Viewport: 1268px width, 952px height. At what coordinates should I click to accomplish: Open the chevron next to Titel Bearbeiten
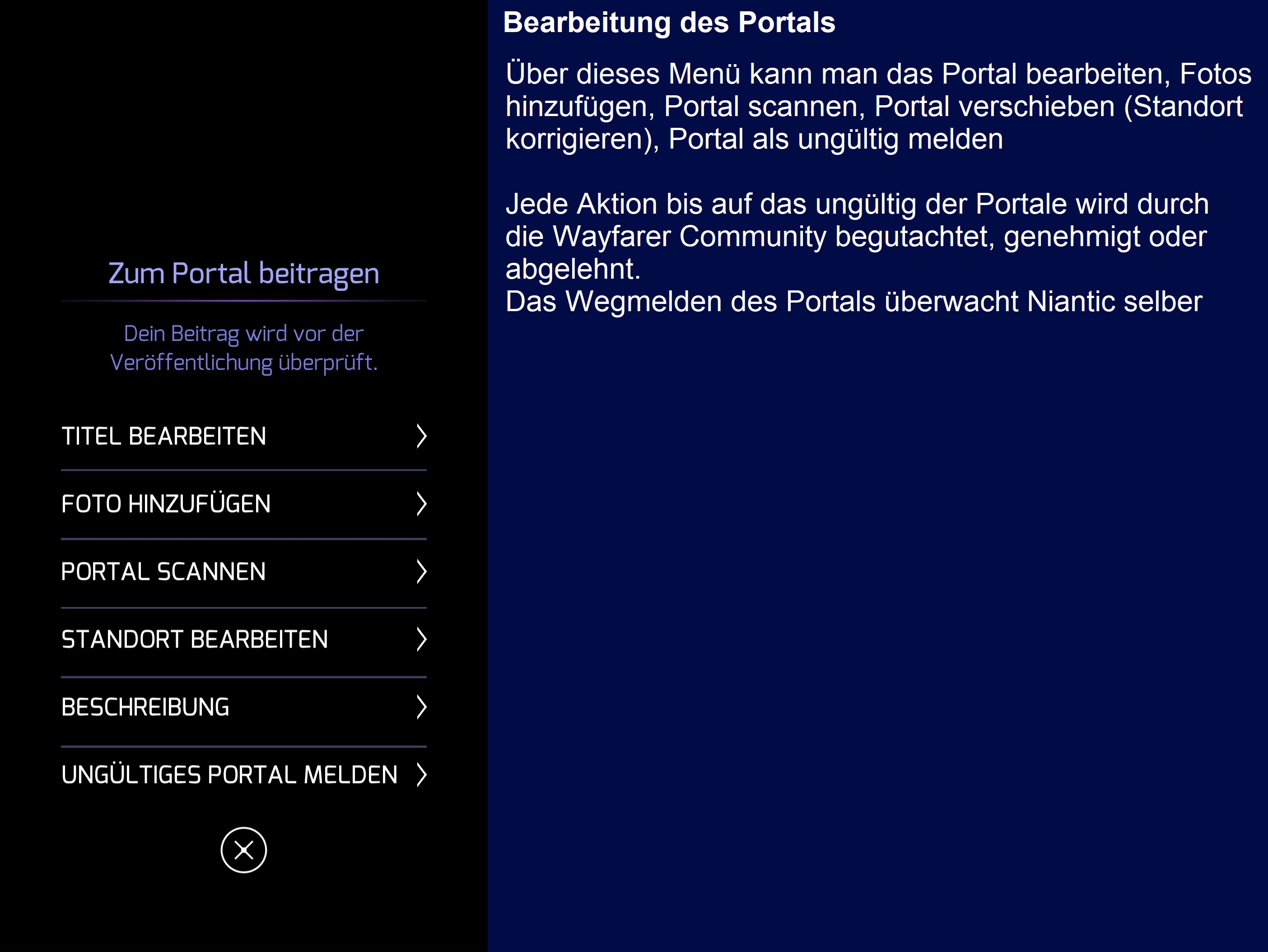(x=421, y=436)
